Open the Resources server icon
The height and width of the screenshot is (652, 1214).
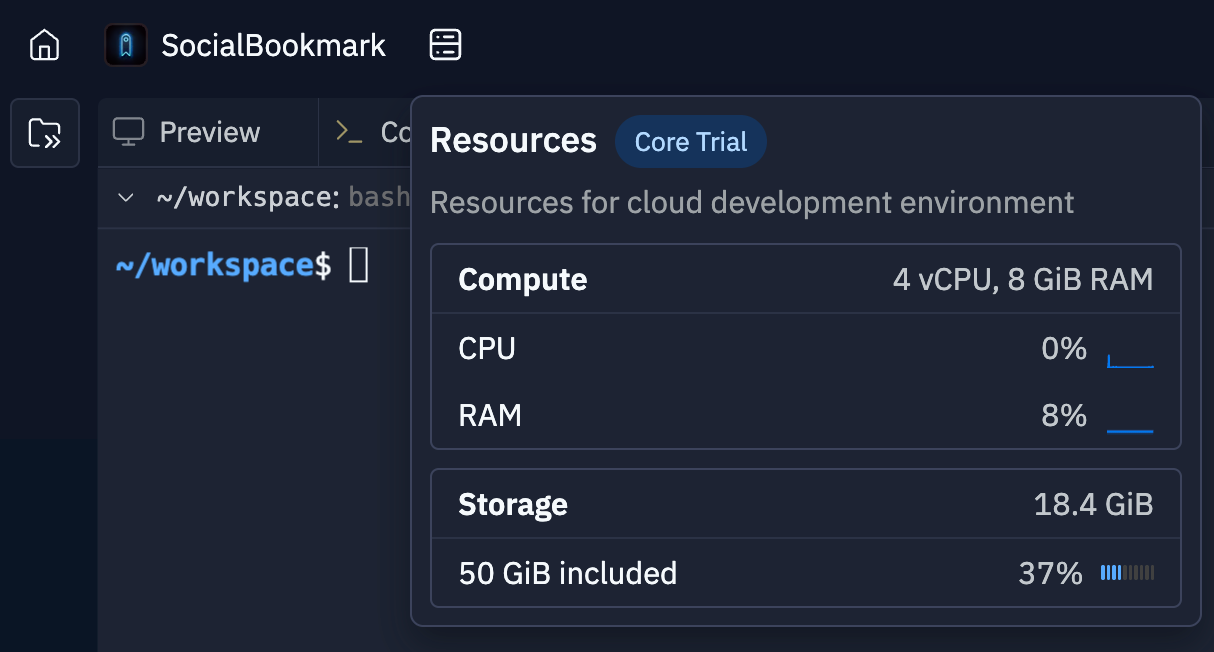[x=445, y=45]
